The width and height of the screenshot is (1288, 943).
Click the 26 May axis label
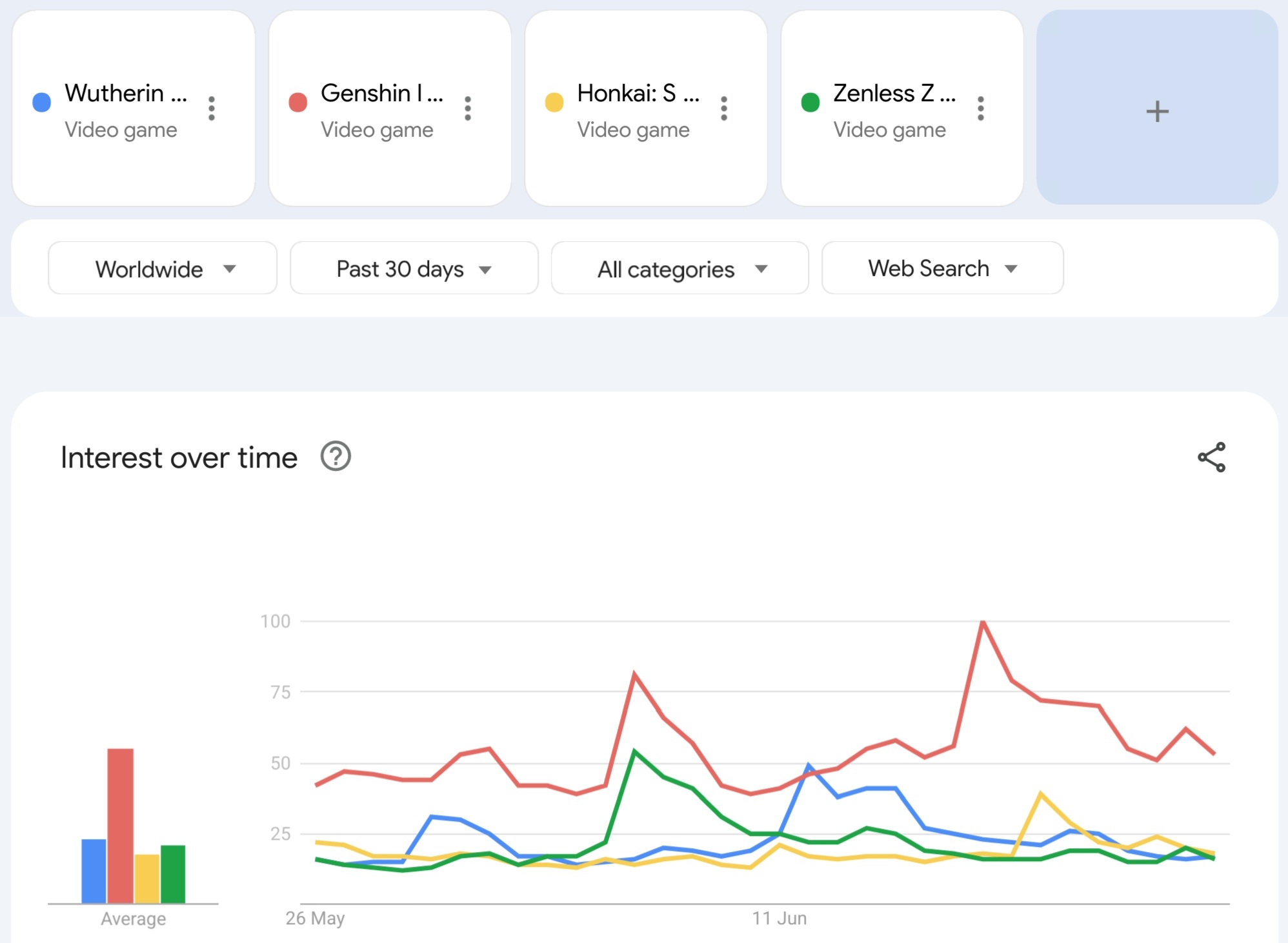click(315, 918)
